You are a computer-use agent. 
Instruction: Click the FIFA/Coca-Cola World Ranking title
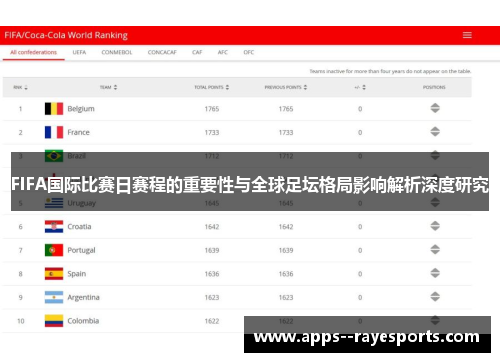pyautogui.click(x=66, y=35)
